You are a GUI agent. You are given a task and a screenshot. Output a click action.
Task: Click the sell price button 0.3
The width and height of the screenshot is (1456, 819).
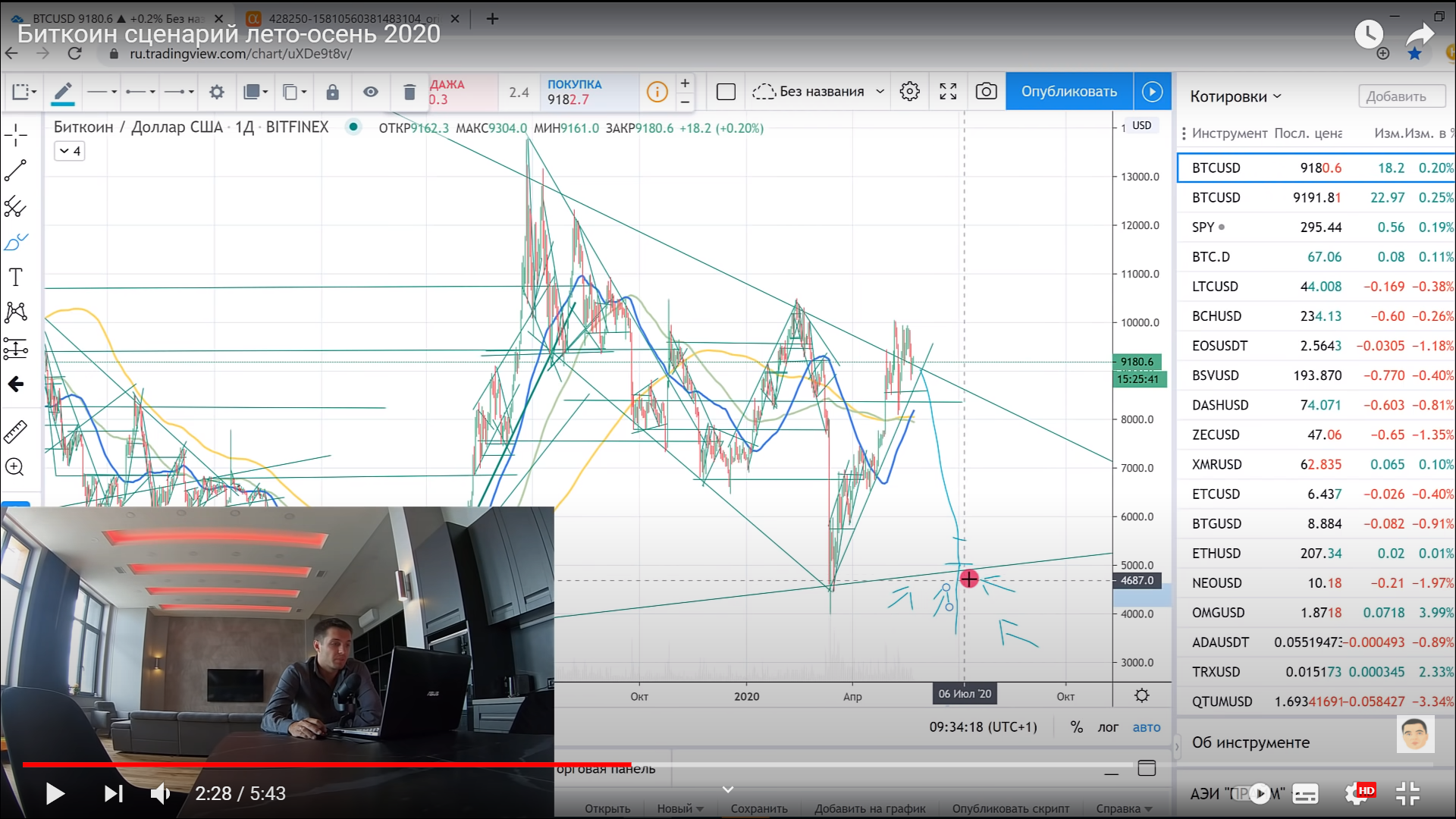462,93
